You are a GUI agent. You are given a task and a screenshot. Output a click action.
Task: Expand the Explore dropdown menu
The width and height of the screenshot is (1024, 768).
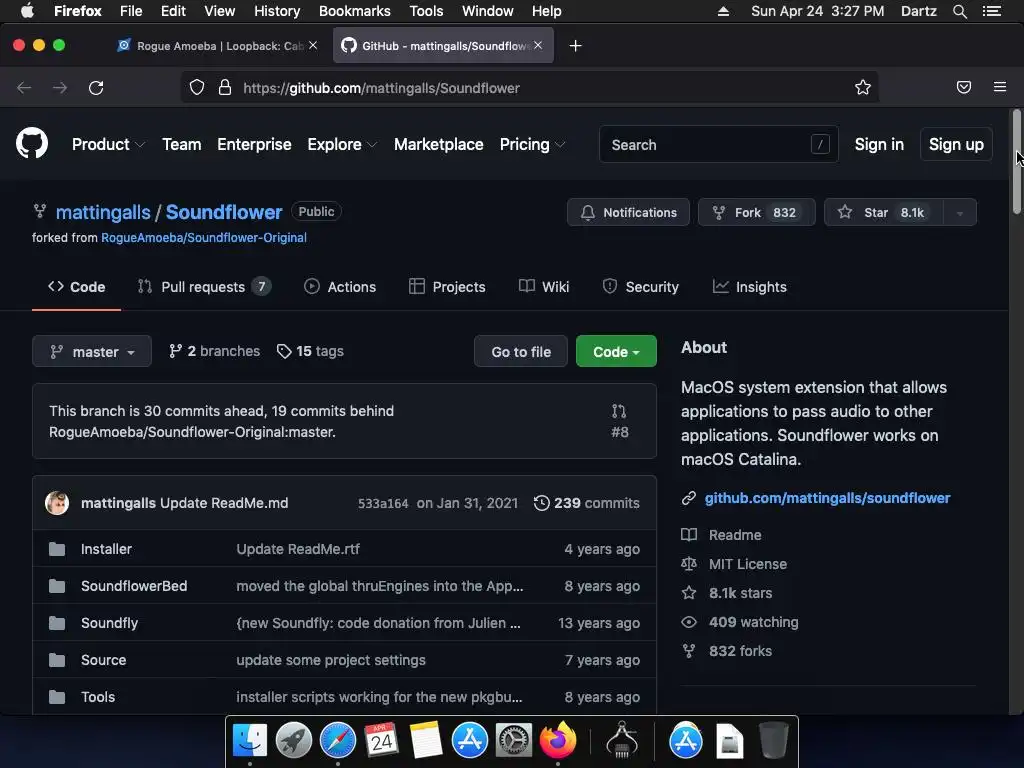point(342,144)
